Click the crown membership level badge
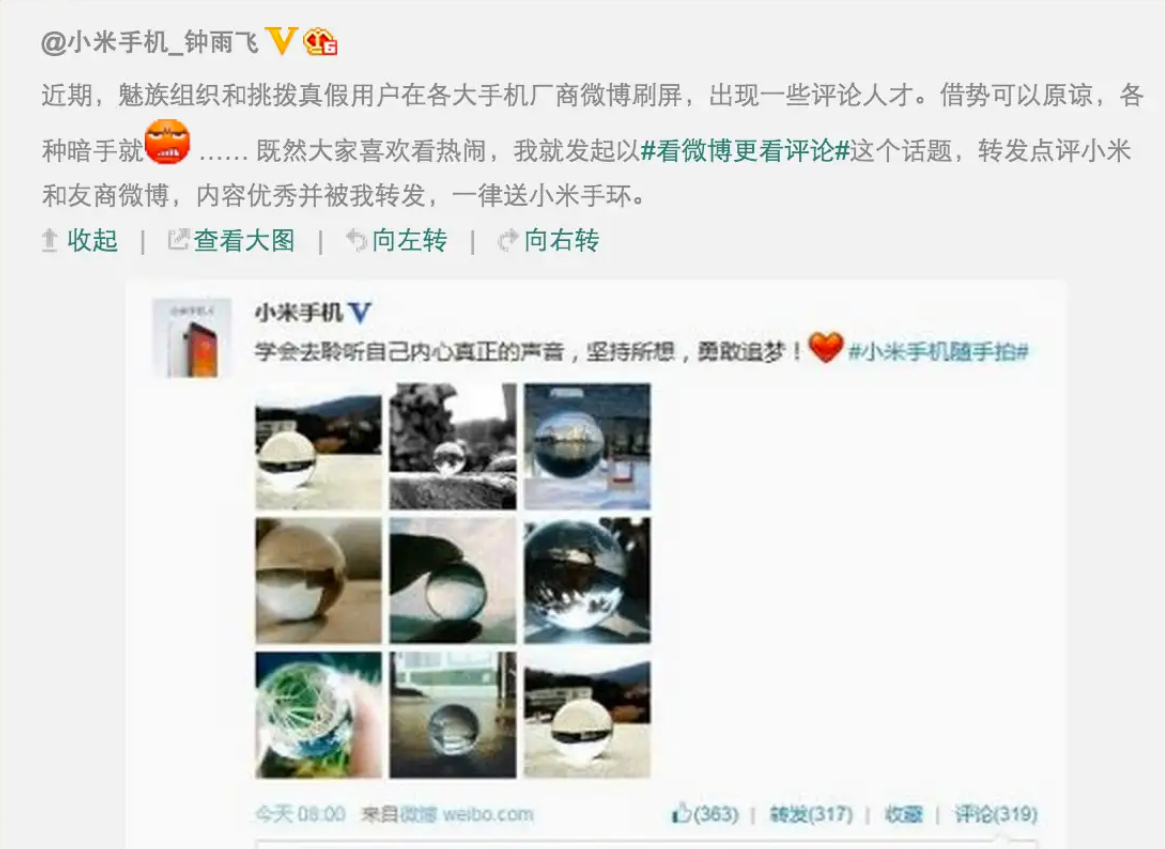Viewport: 1165px width, 849px height. tap(320, 42)
